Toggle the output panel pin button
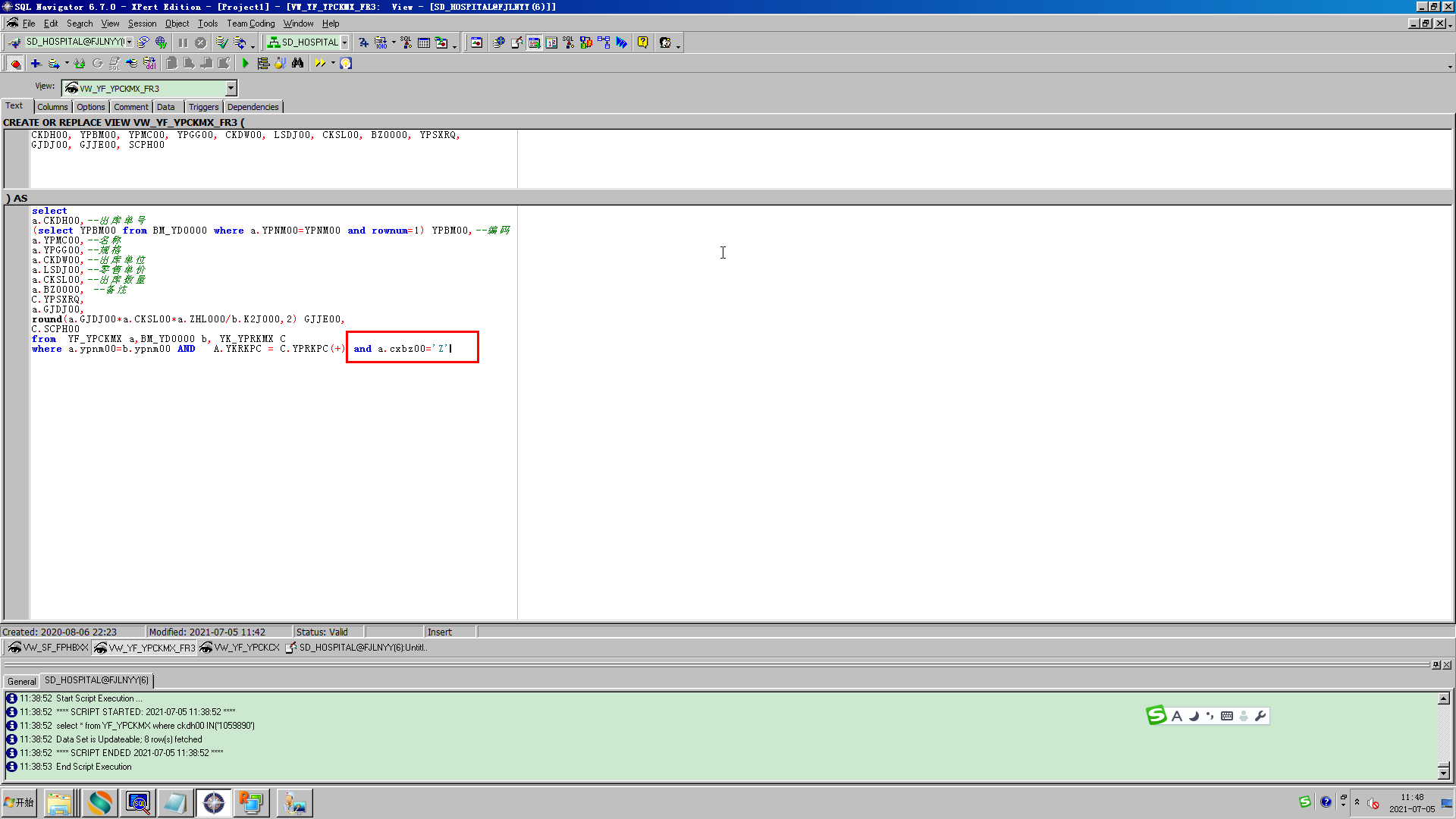Image resolution: width=1456 pixels, height=819 pixels. [1436, 665]
